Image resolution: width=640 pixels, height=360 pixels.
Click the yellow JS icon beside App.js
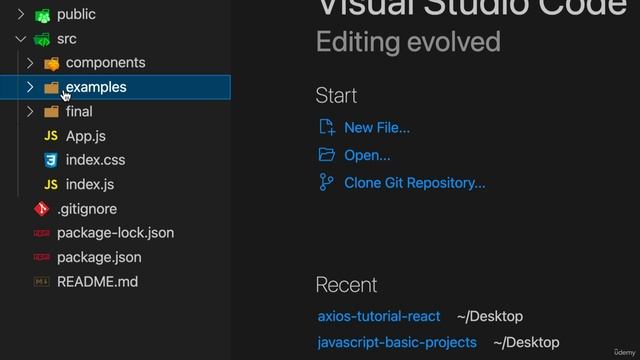coord(51,136)
